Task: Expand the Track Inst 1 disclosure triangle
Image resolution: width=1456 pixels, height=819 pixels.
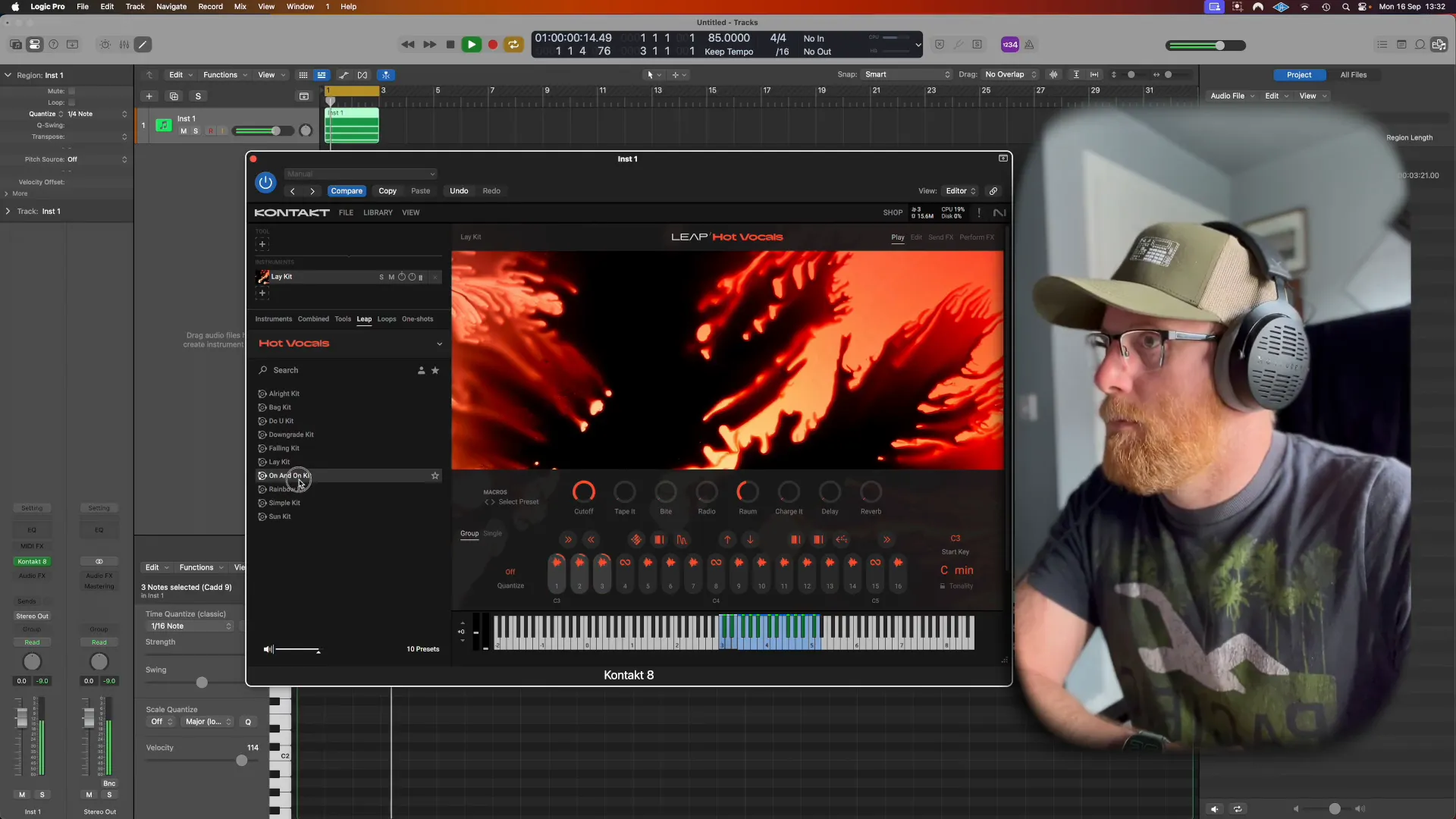Action: pyautogui.click(x=8, y=212)
